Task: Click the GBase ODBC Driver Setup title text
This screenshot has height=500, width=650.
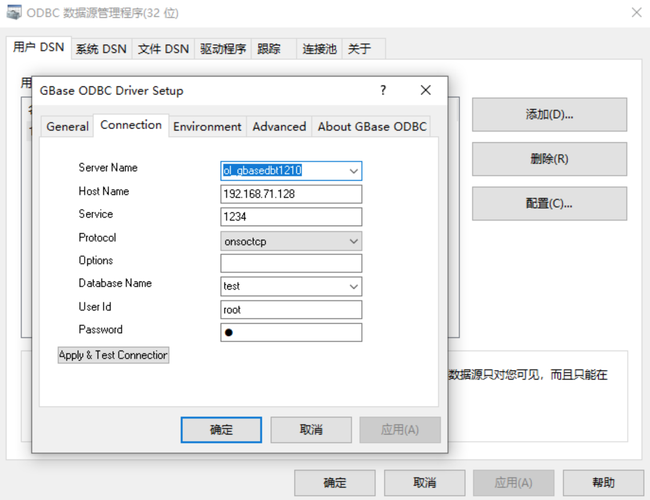Action: coord(112,90)
